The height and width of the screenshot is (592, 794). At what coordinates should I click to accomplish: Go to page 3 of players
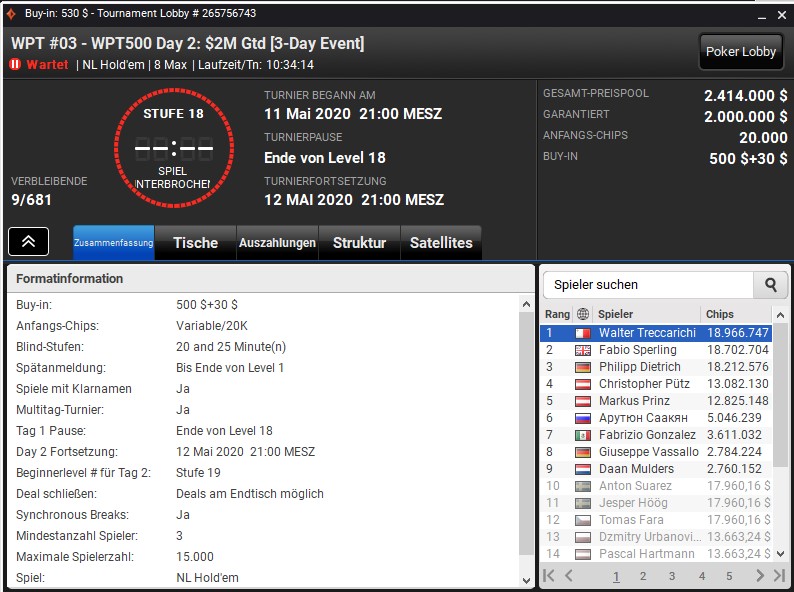point(671,576)
